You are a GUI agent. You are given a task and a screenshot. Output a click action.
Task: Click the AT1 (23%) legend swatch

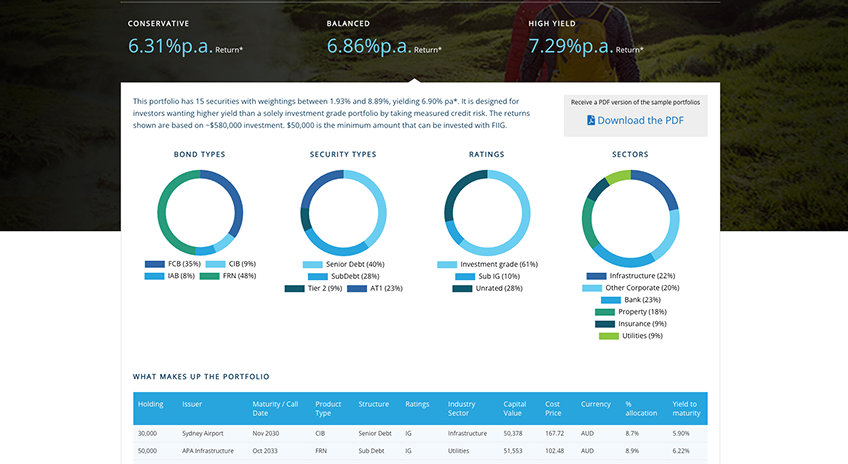click(357, 289)
